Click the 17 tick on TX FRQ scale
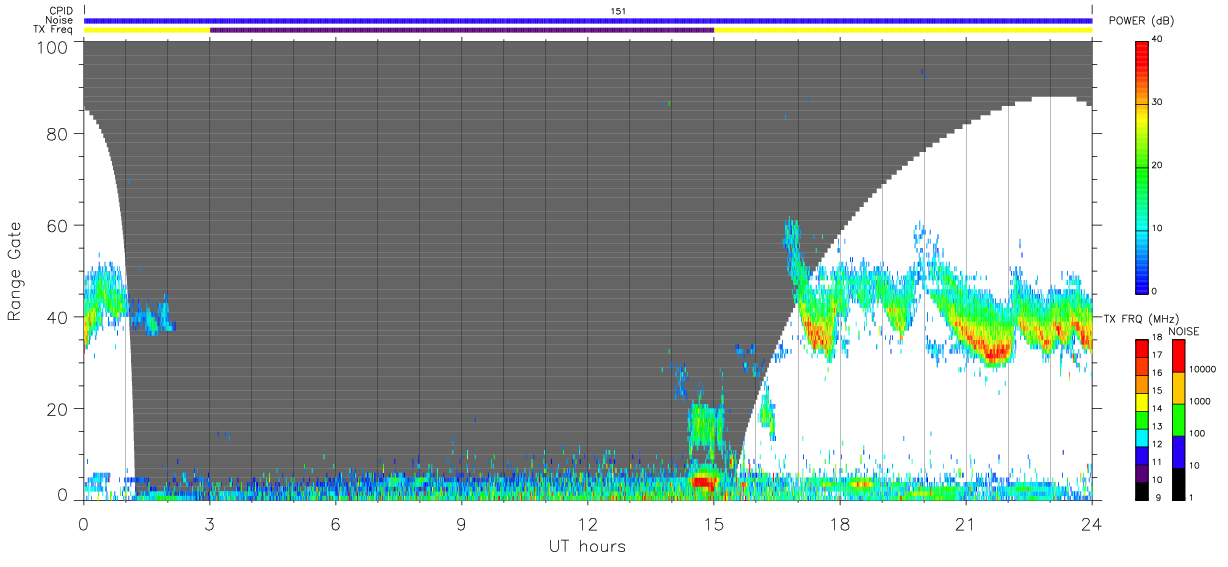Image resolution: width=1228 pixels, height=567 pixels. coord(1158,355)
